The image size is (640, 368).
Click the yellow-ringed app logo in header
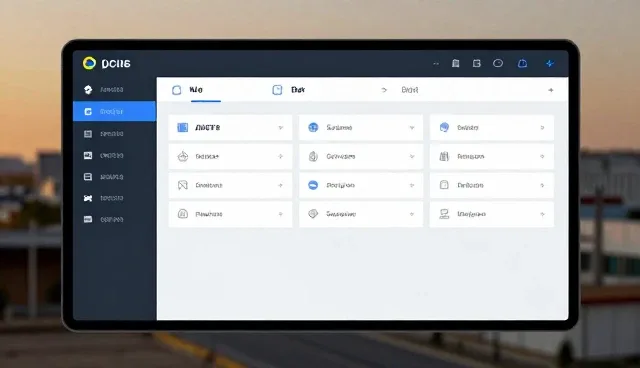tap(89, 63)
